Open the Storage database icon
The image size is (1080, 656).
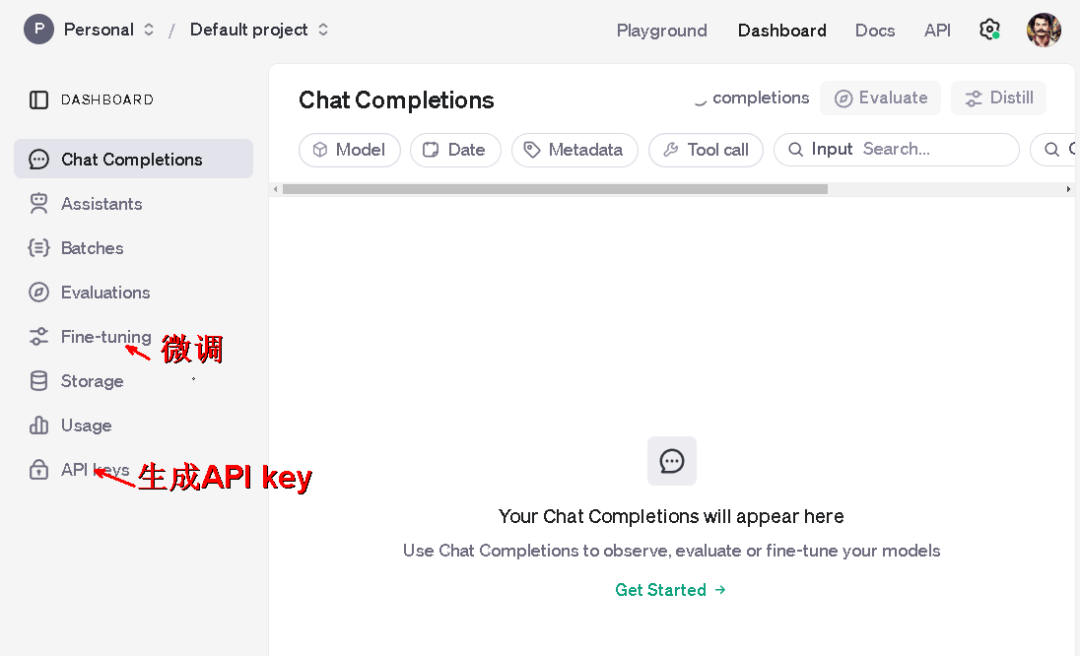[x=37, y=381]
